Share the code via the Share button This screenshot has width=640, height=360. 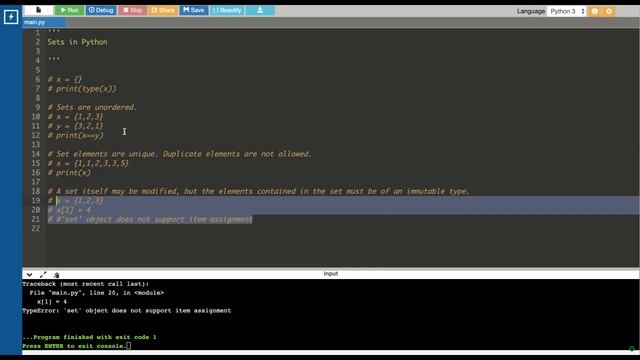tap(163, 10)
